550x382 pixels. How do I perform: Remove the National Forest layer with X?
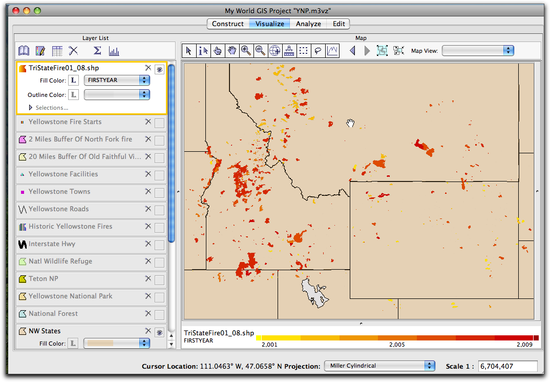pyautogui.click(x=148, y=313)
